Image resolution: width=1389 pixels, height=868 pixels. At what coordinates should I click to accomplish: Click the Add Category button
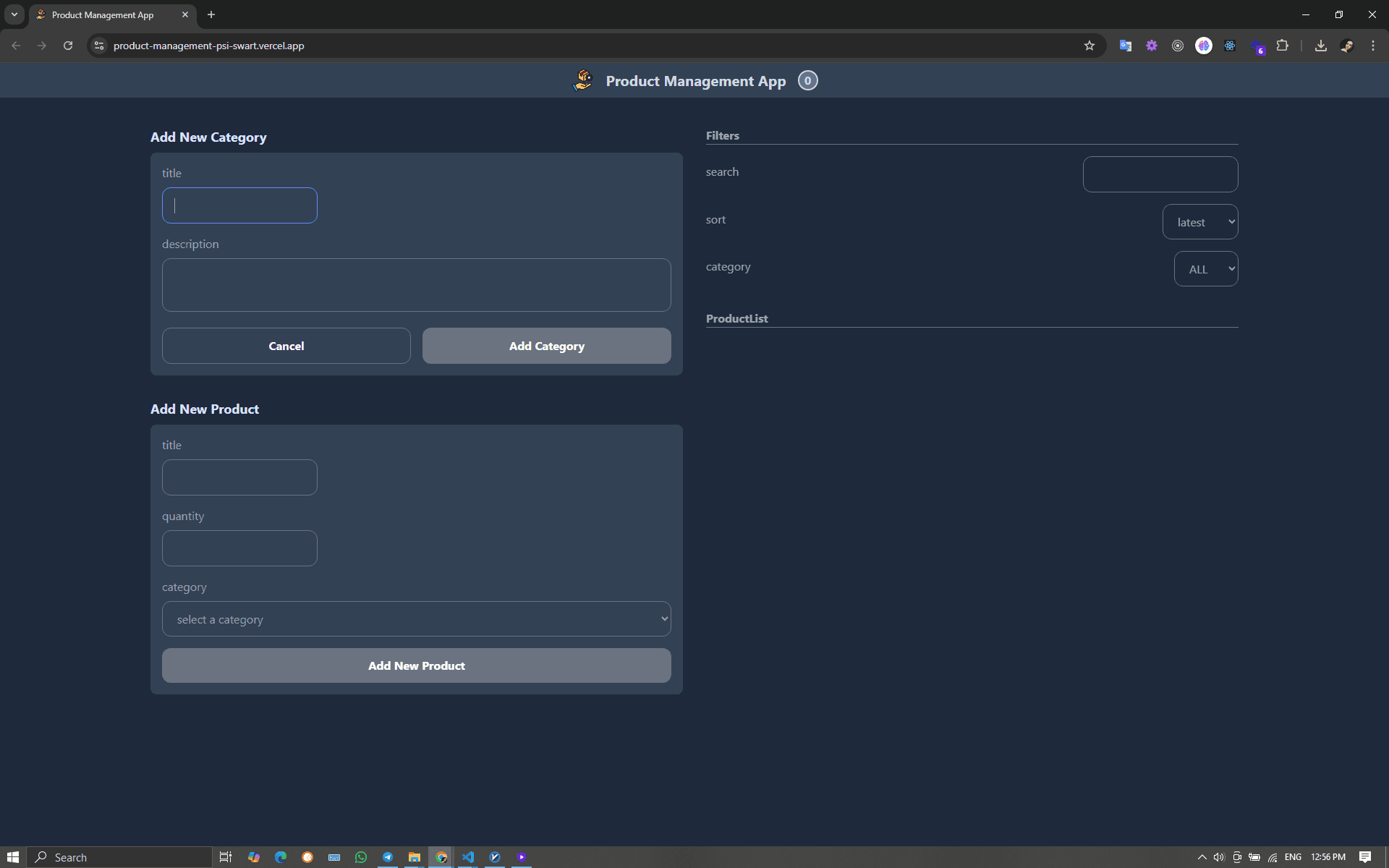coord(546,346)
